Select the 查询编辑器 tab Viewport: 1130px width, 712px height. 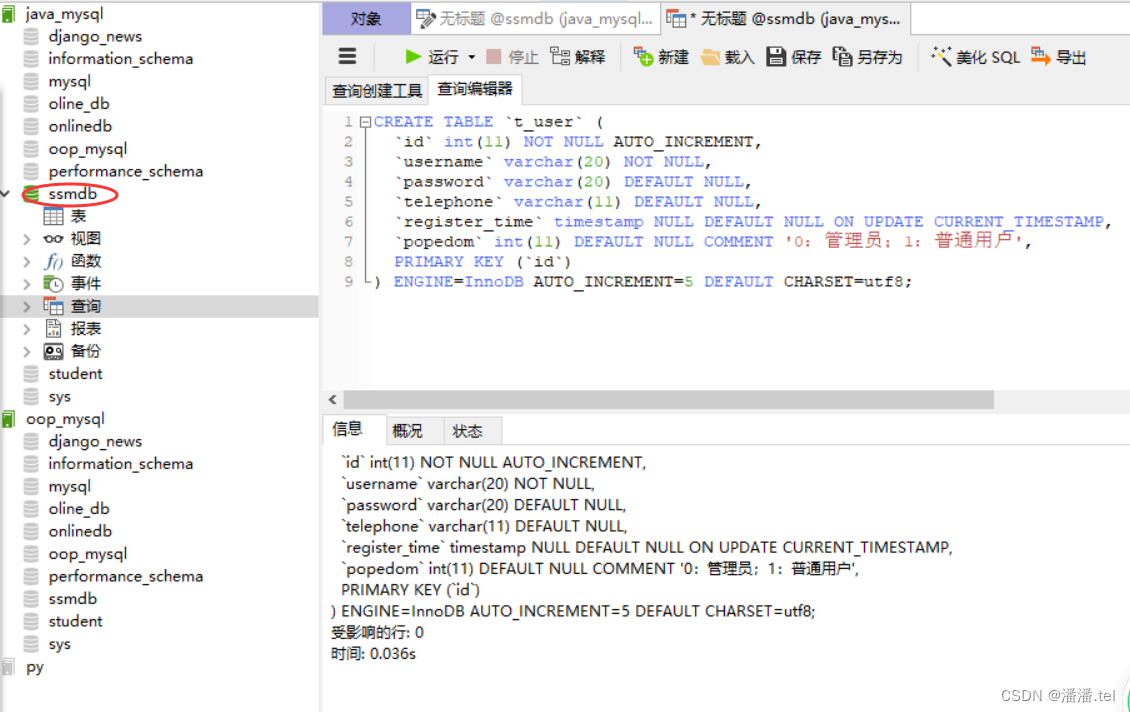pos(475,89)
